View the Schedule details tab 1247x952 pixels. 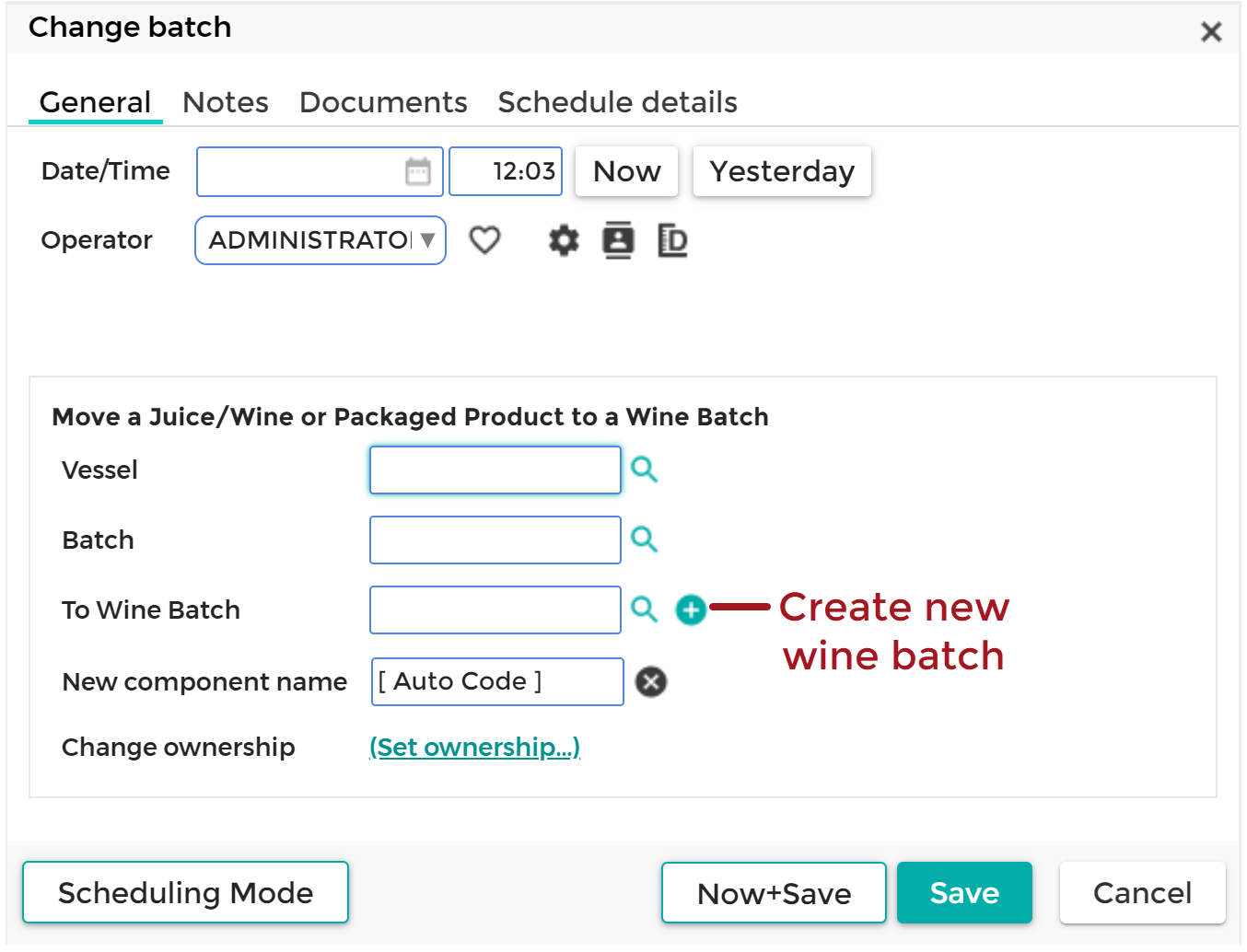point(617,102)
